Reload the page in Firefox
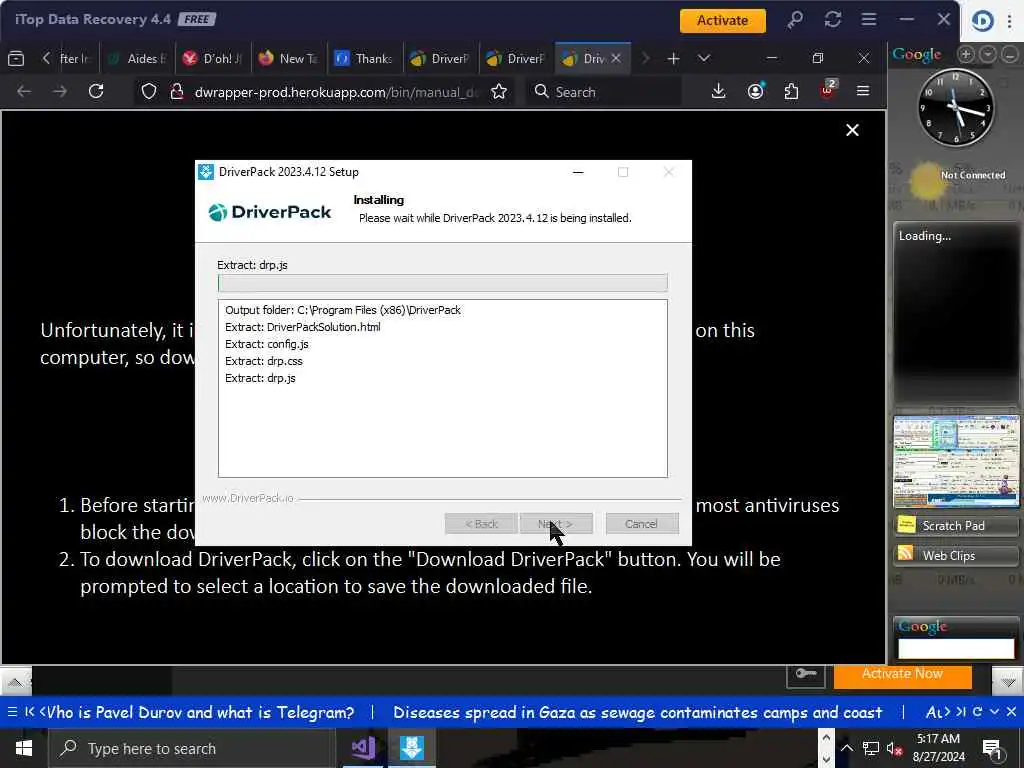The height and width of the screenshot is (768, 1024). coord(96,91)
